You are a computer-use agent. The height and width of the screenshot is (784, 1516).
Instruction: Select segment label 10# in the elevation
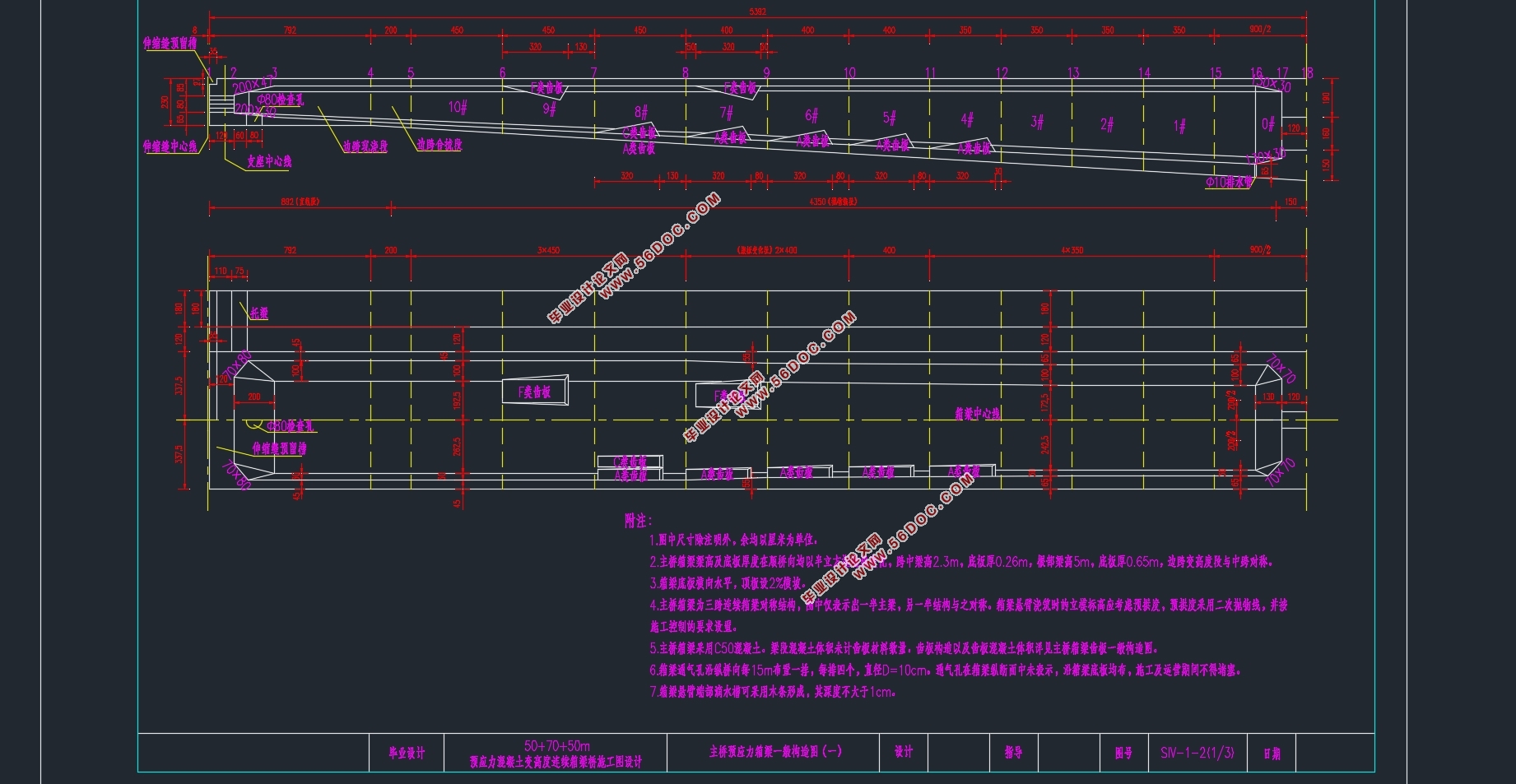(458, 107)
